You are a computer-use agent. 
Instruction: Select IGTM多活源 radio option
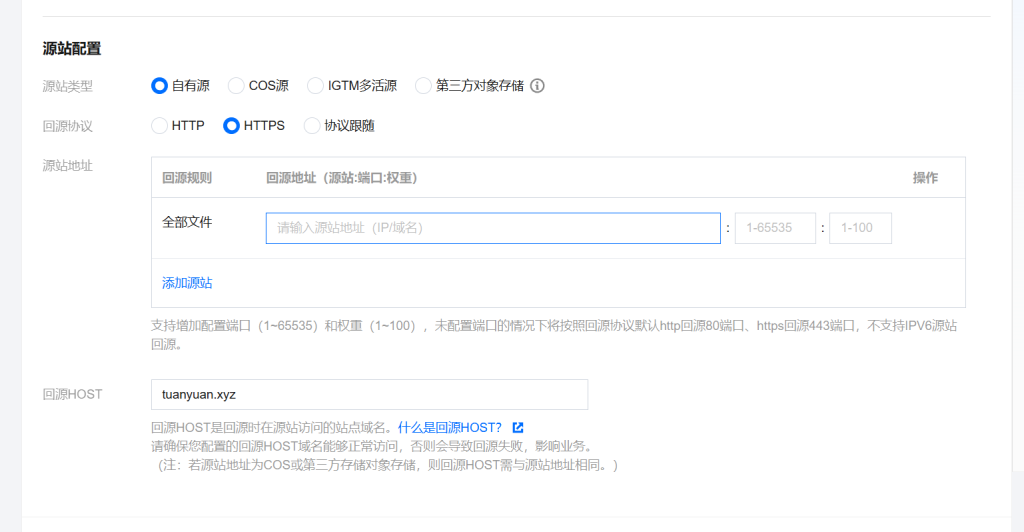315,86
